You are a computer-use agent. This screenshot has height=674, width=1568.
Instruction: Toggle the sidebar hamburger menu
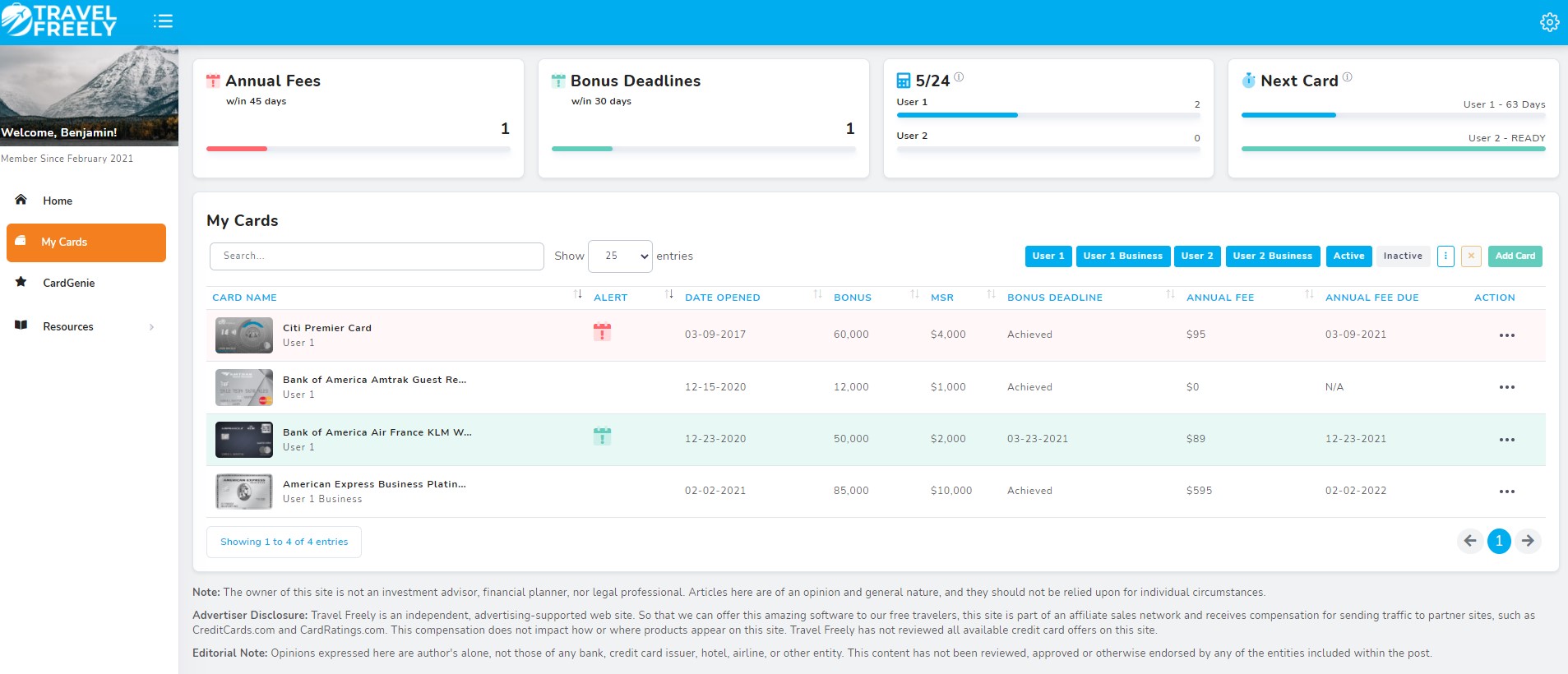click(163, 21)
